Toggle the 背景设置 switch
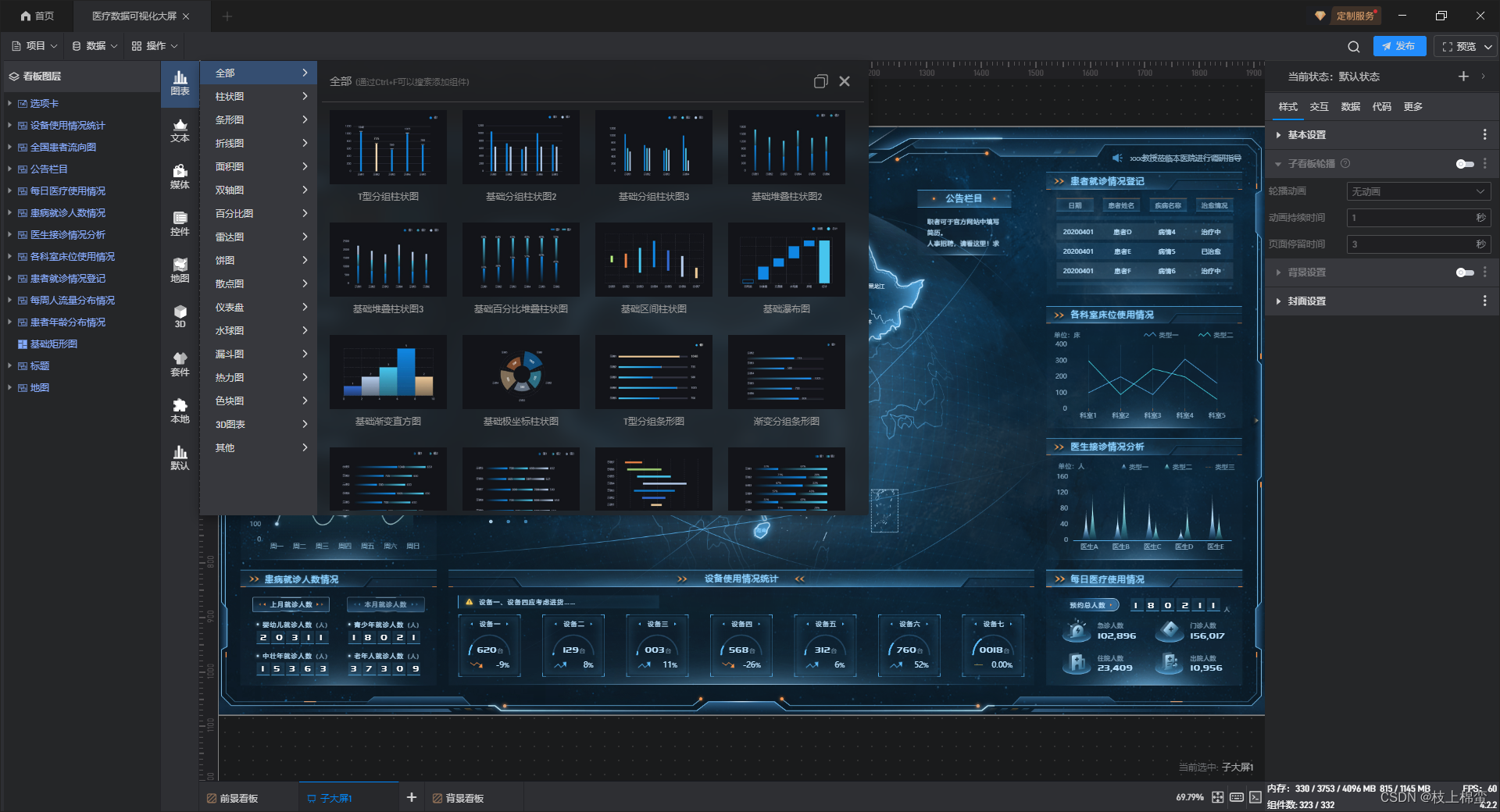 [1465, 272]
